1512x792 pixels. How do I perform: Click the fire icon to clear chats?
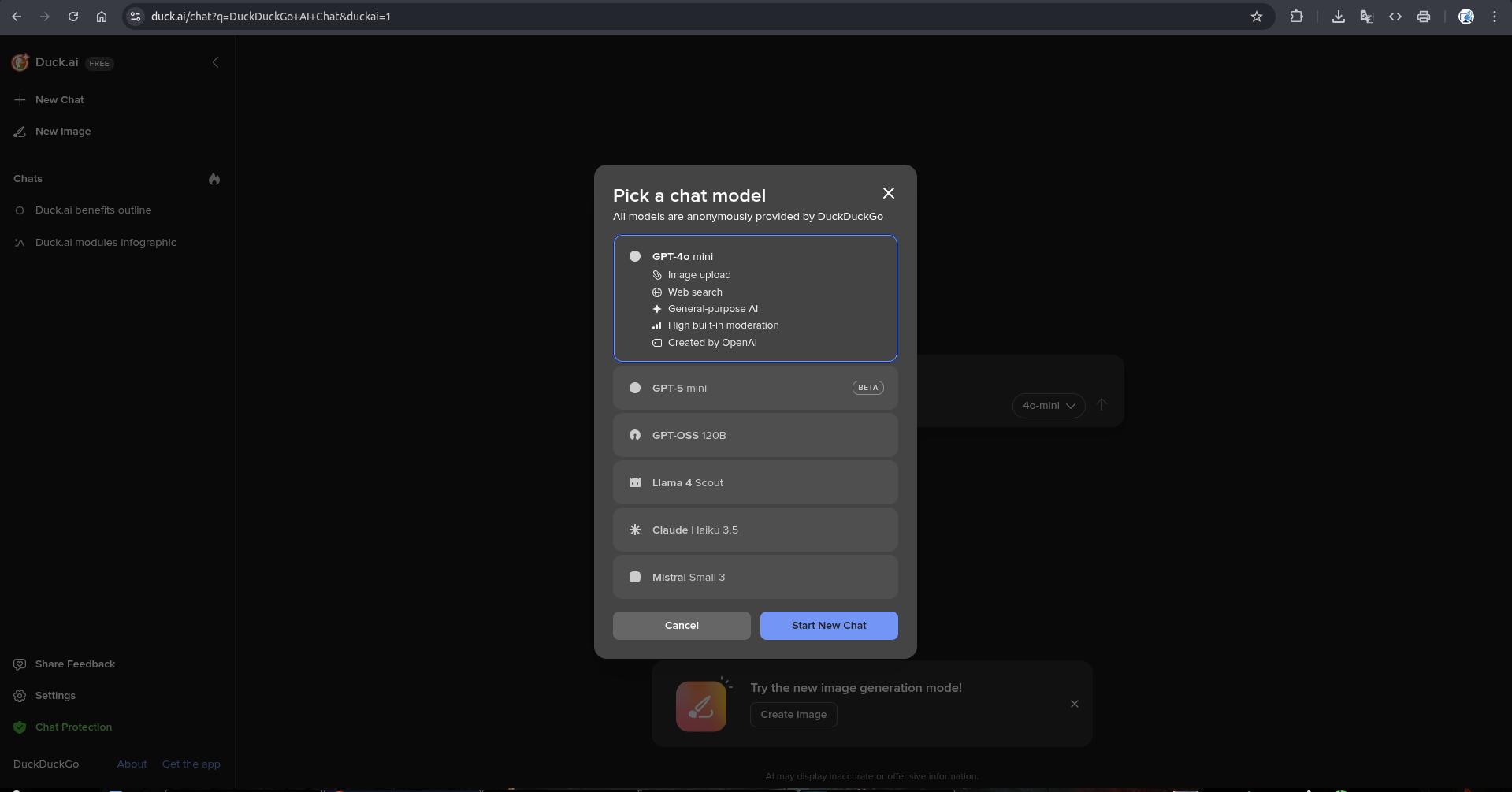[214, 179]
